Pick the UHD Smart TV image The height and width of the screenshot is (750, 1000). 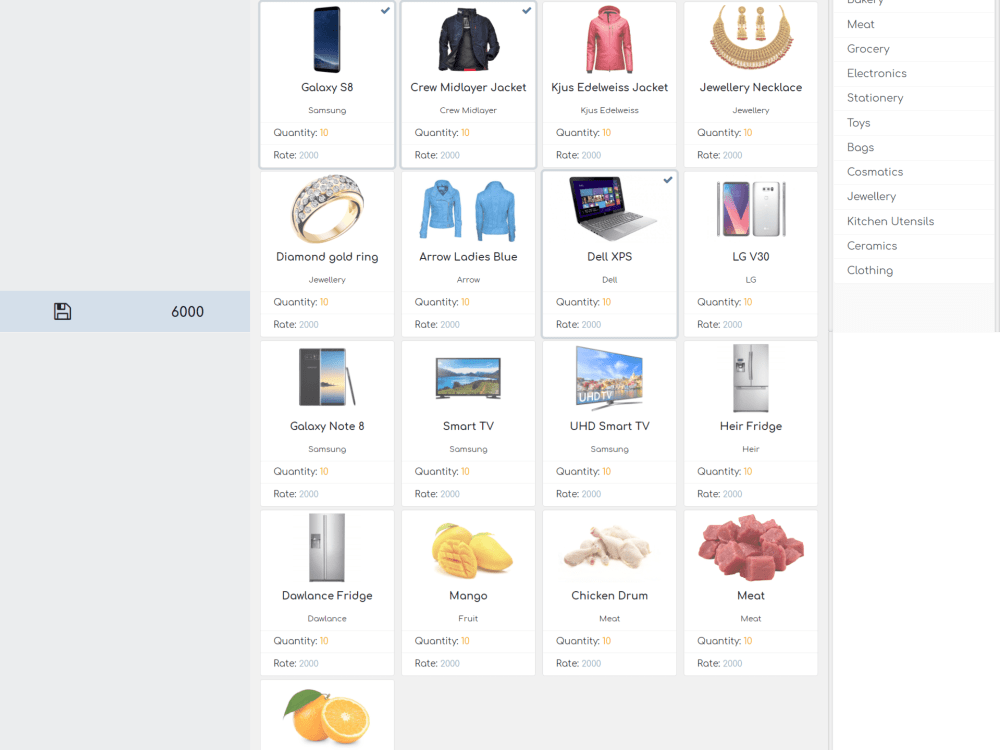coord(609,378)
